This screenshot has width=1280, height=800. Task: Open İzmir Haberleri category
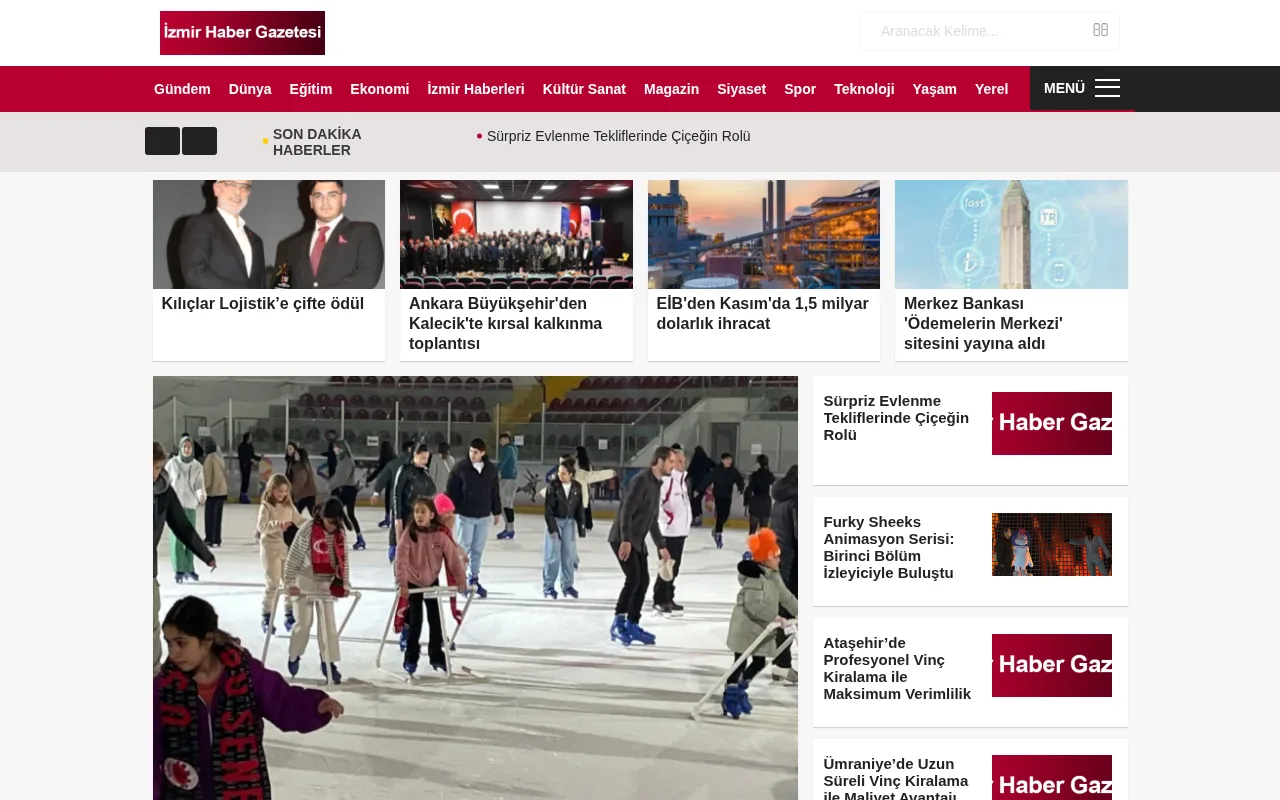coord(476,89)
